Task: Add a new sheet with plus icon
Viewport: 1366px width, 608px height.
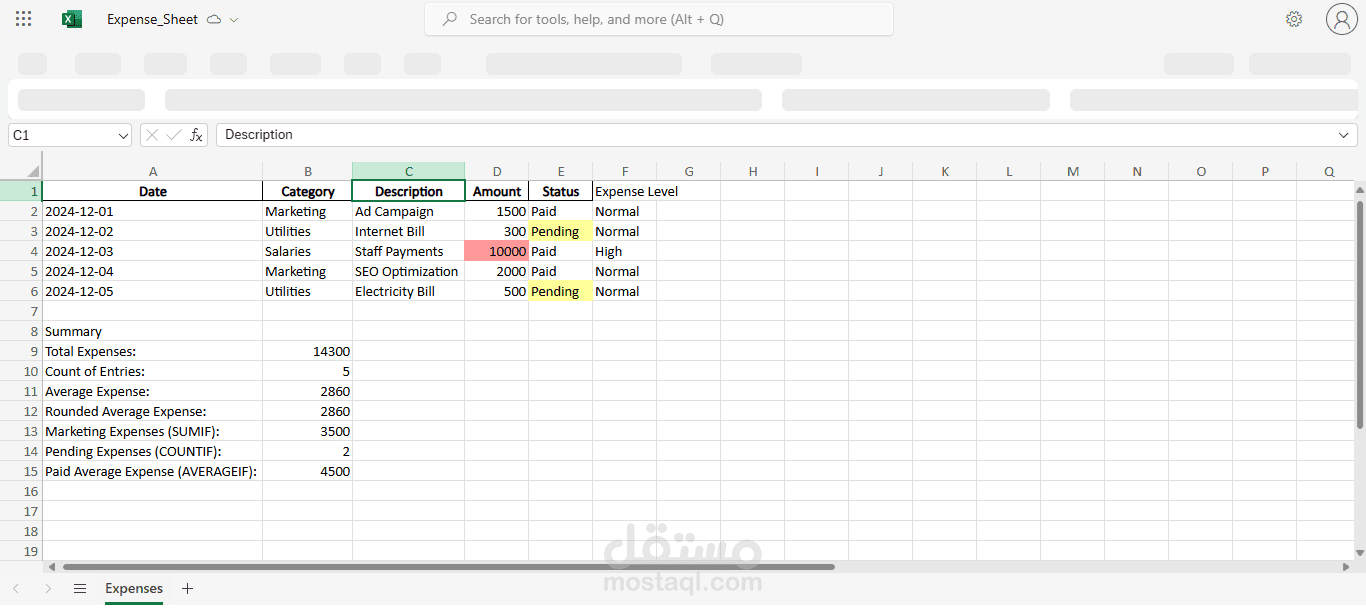Action: pyautogui.click(x=187, y=589)
